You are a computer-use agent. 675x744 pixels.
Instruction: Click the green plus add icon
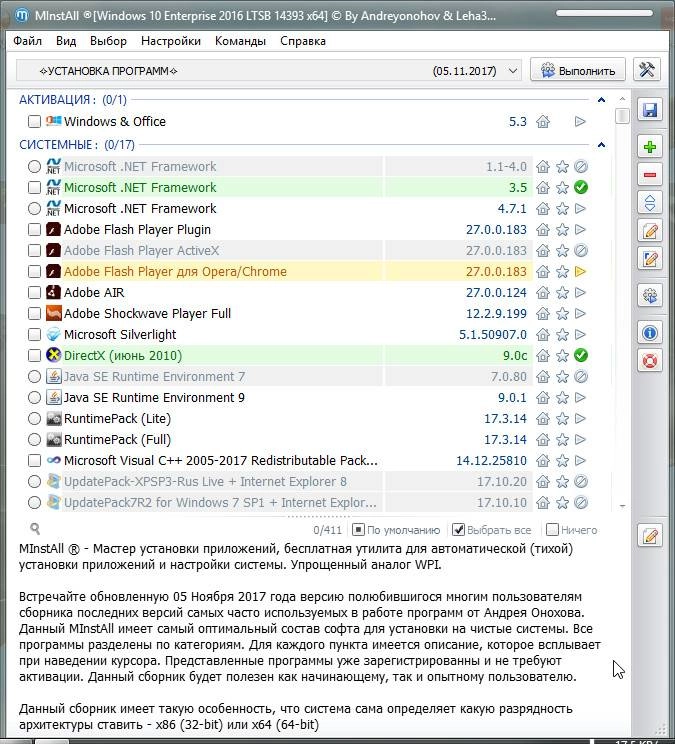click(649, 147)
